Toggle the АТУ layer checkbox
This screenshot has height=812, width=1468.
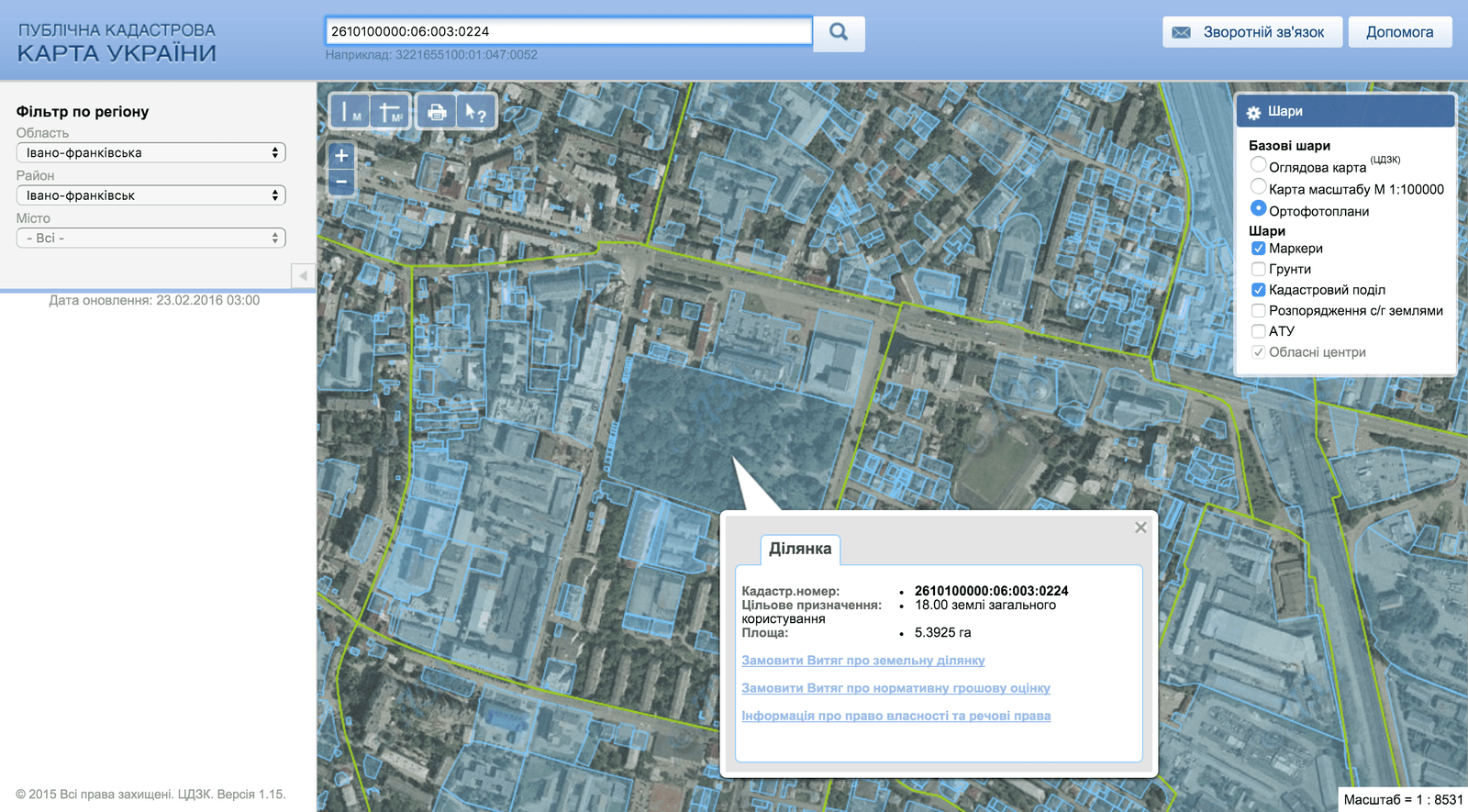click(x=1259, y=331)
